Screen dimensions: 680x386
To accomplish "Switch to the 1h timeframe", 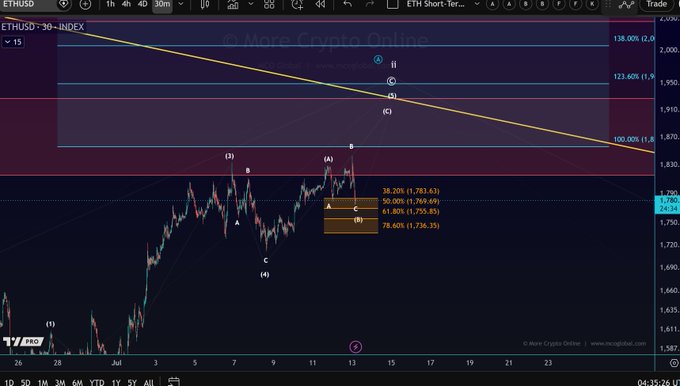I will pos(111,4).
